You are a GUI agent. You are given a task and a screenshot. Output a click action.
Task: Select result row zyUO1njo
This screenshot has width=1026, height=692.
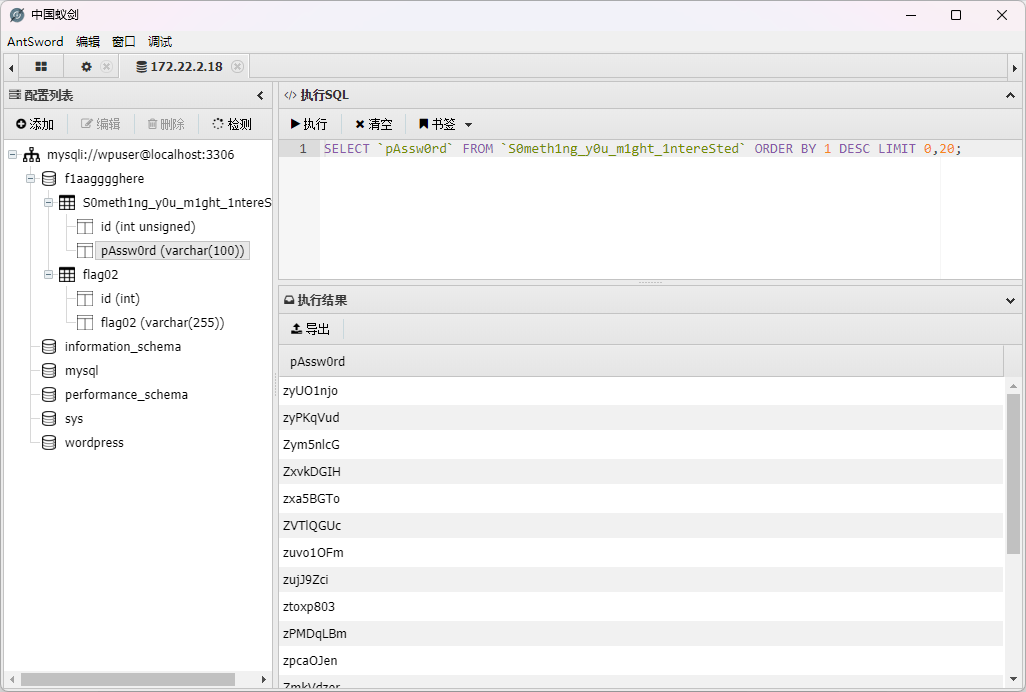641,391
